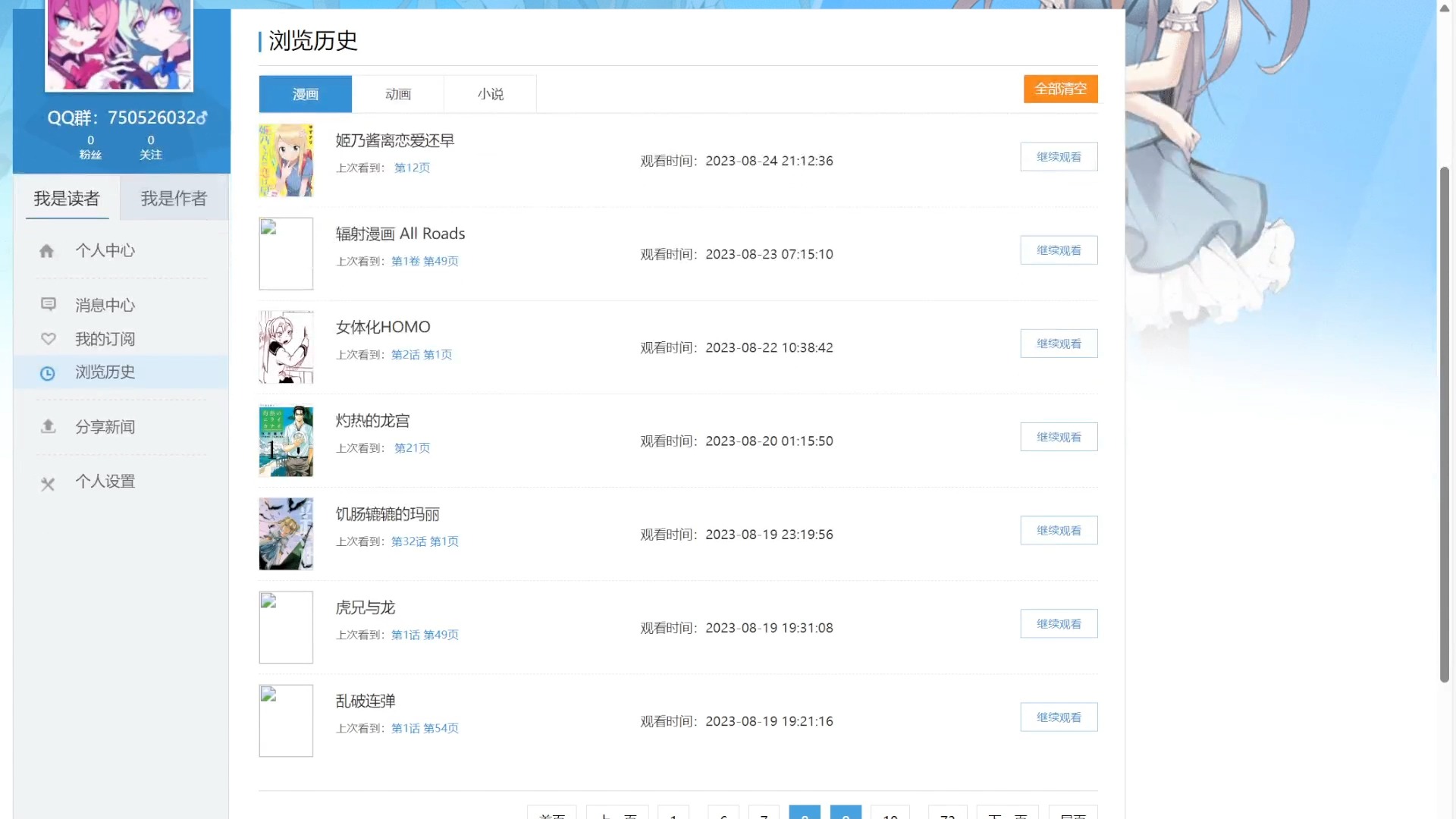Click the title 饥肠辘辘的玛丽
1456x819 pixels.
pyautogui.click(x=388, y=513)
